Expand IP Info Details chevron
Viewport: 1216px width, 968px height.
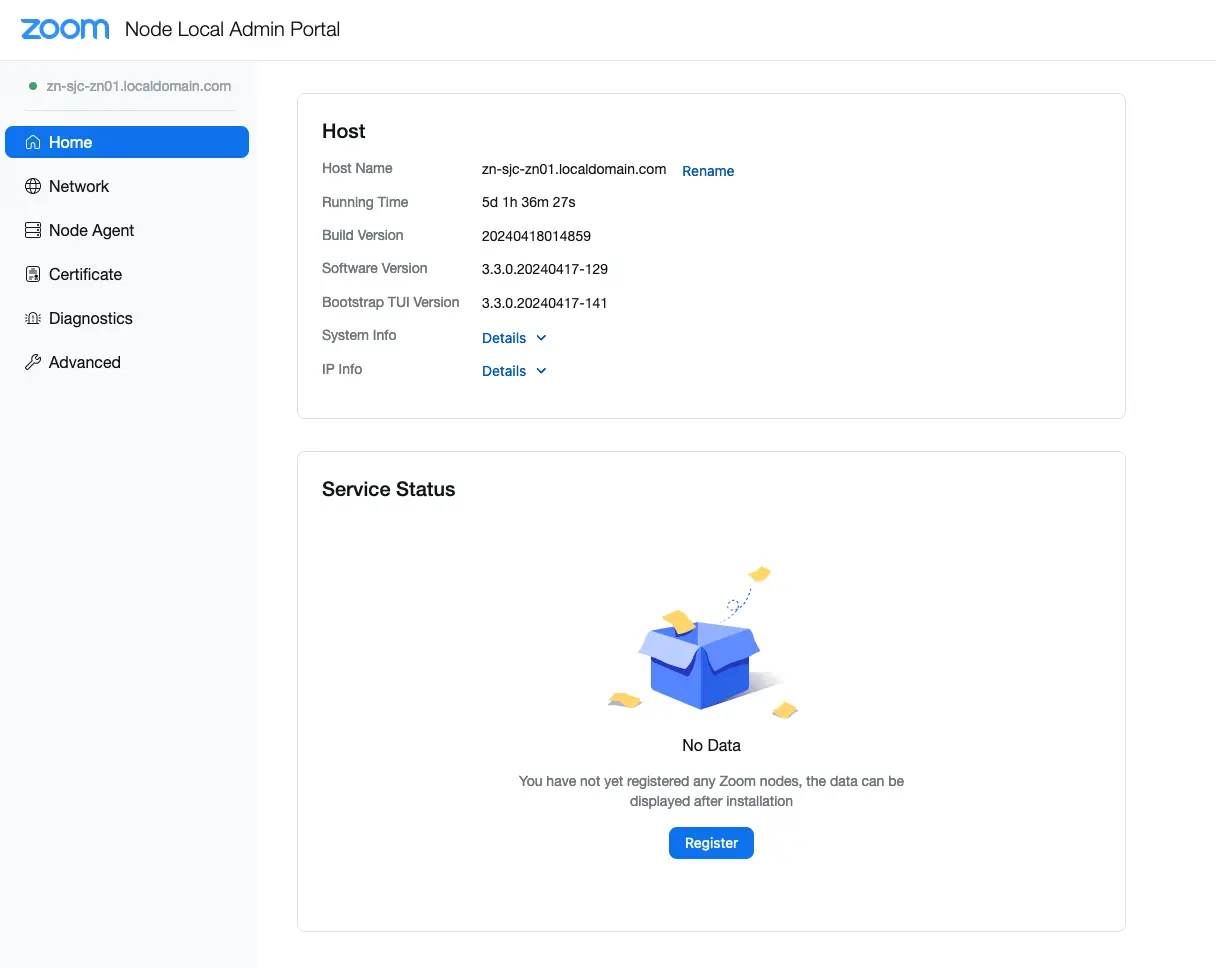click(541, 371)
